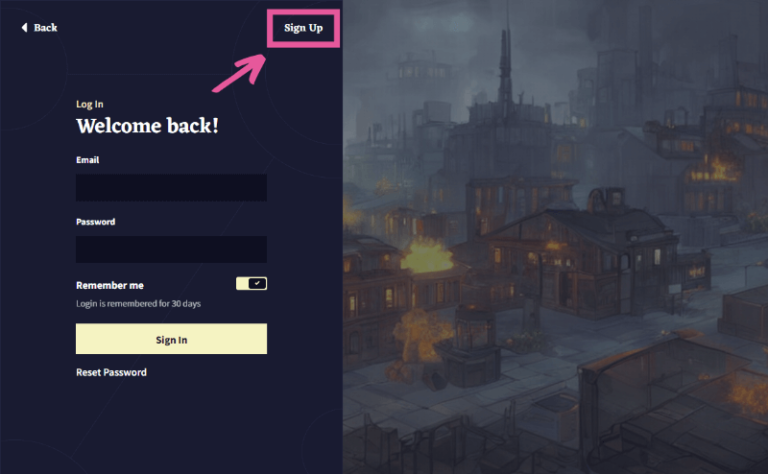Click the Password field label

click(96, 222)
